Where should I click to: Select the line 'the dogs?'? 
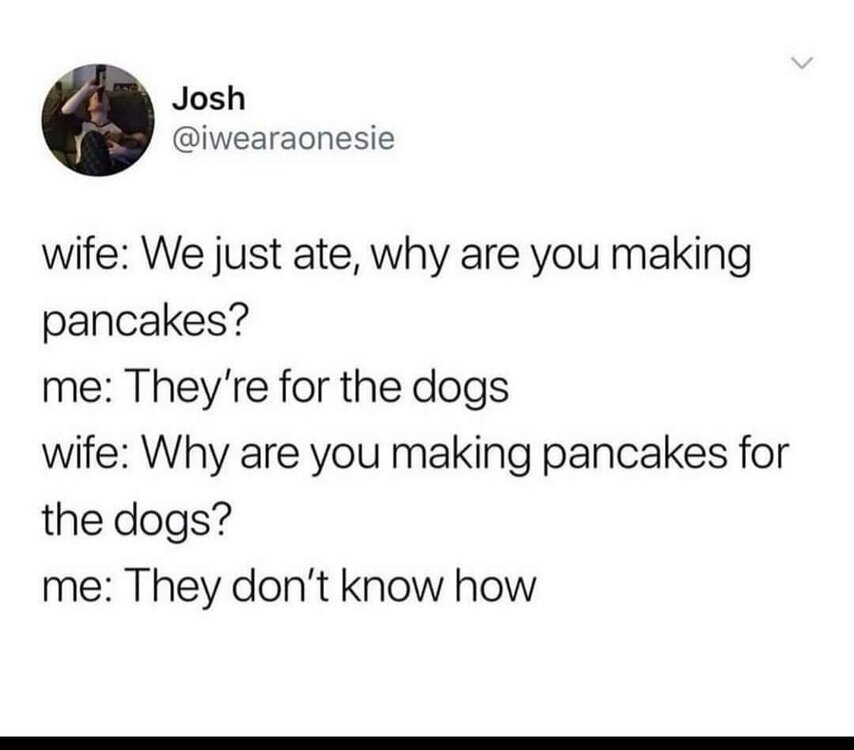coord(137,520)
